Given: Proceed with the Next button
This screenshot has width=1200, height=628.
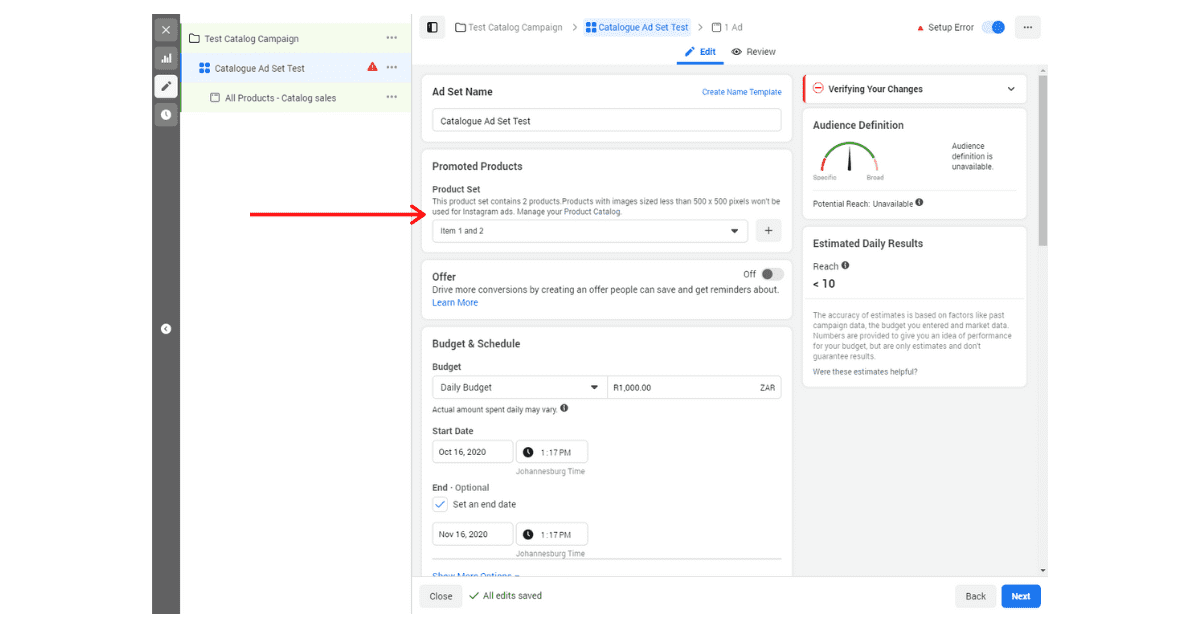Looking at the screenshot, I should tap(1021, 596).
